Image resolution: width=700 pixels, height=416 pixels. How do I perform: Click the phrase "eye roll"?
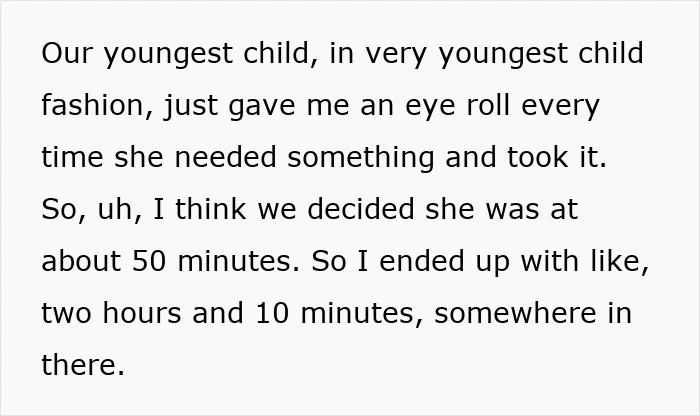pos(458,106)
